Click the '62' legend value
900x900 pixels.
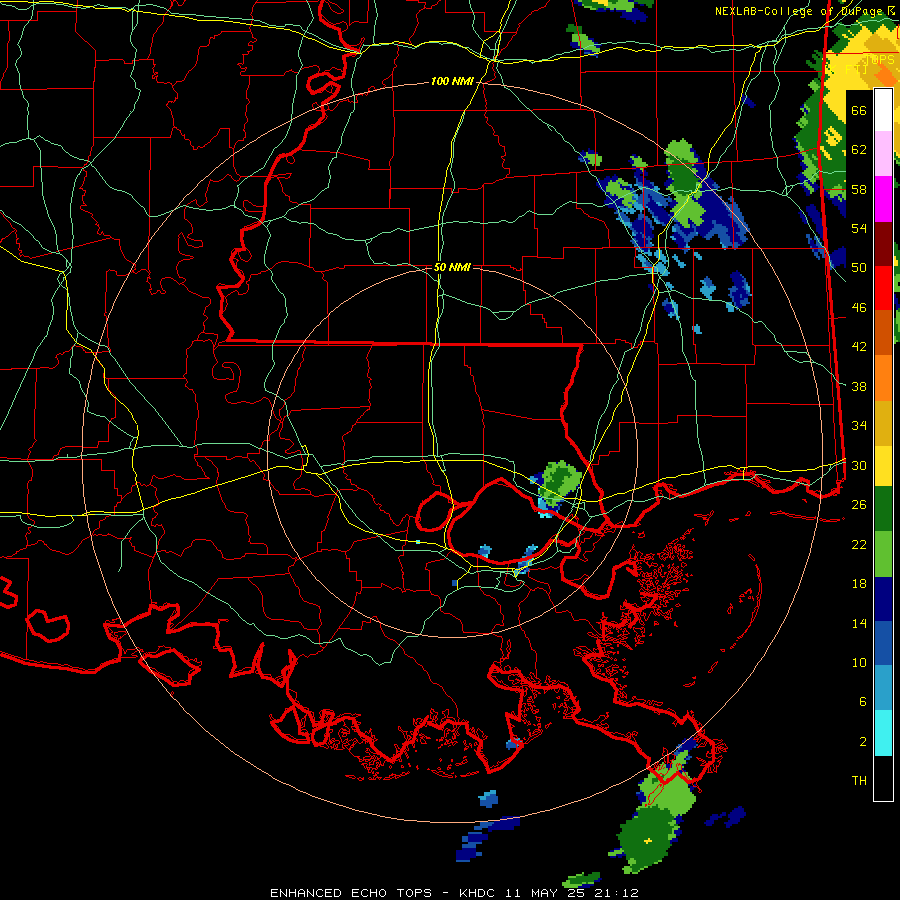859,149
